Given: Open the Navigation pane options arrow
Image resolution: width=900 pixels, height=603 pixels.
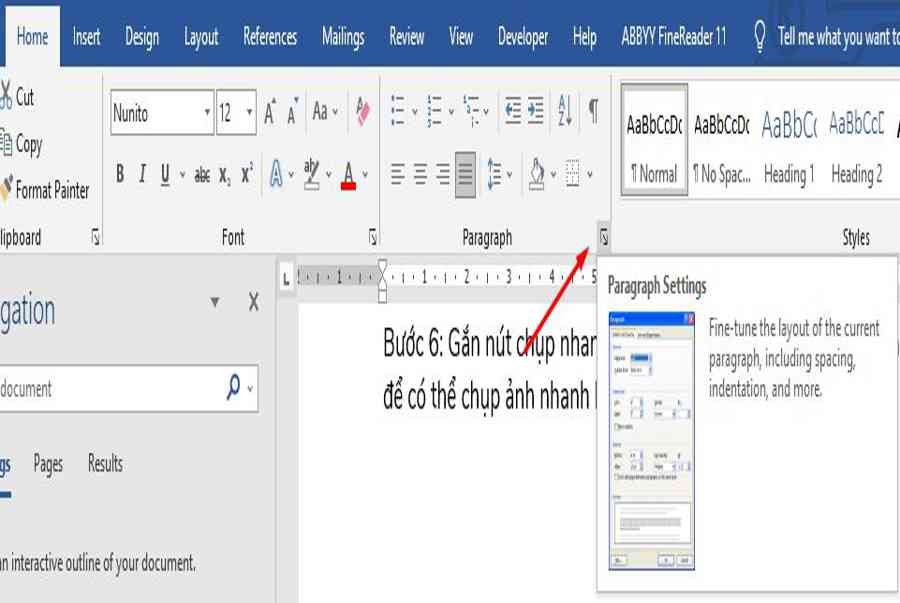Looking at the screenshot, I should pos(215,302).
